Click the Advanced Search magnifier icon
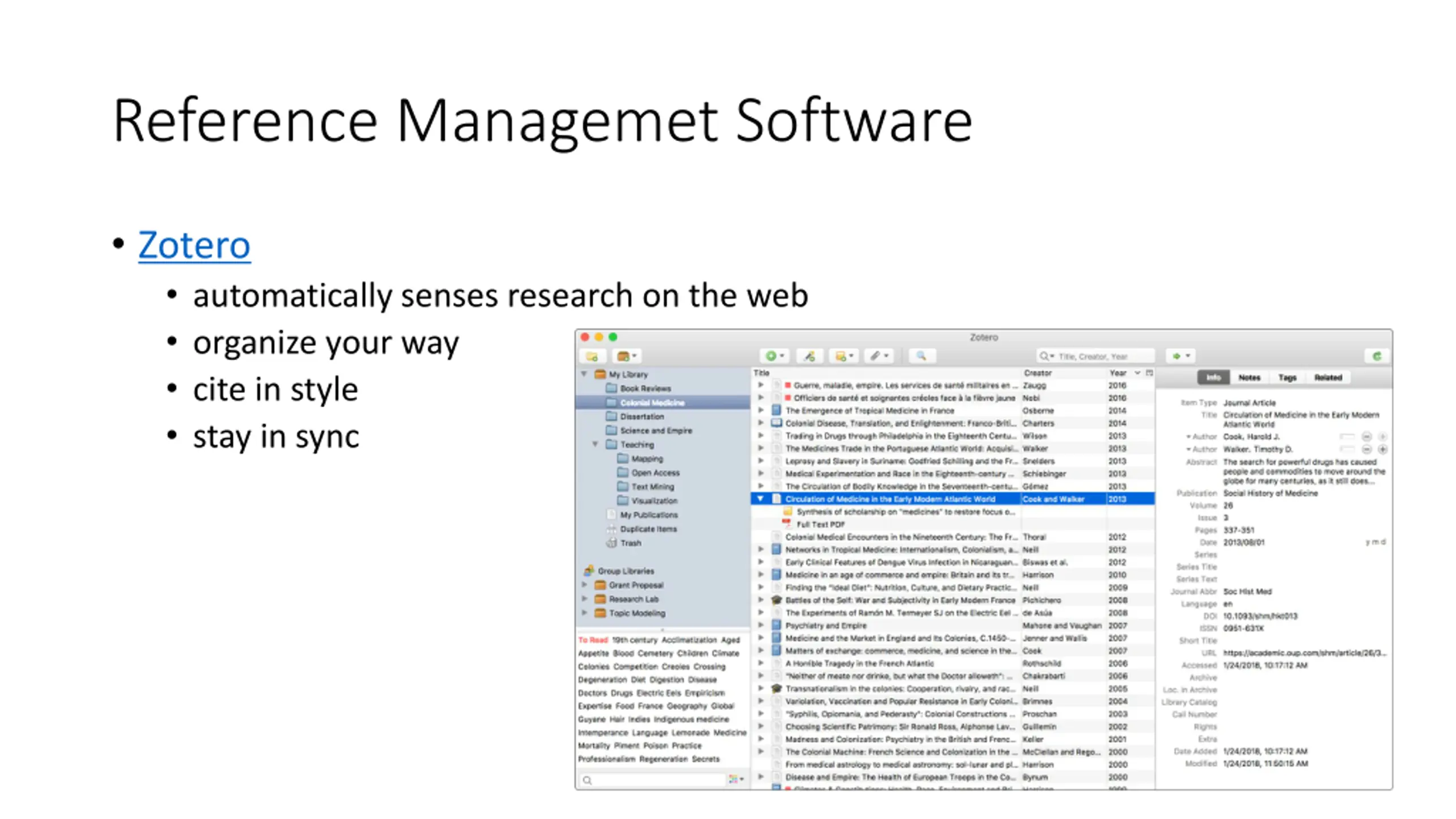Image resolution: width=1456 pixels, height=819 pixels. tap(921, 356)
